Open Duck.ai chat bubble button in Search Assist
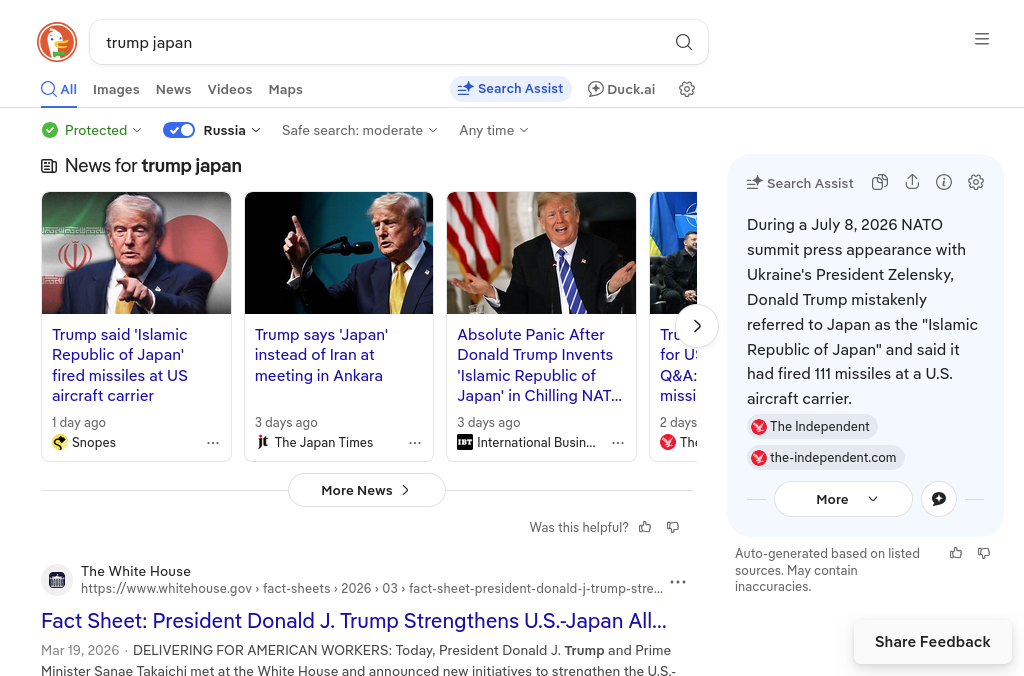This screenshot has height=676, width=1024. (x=938, y=499)
